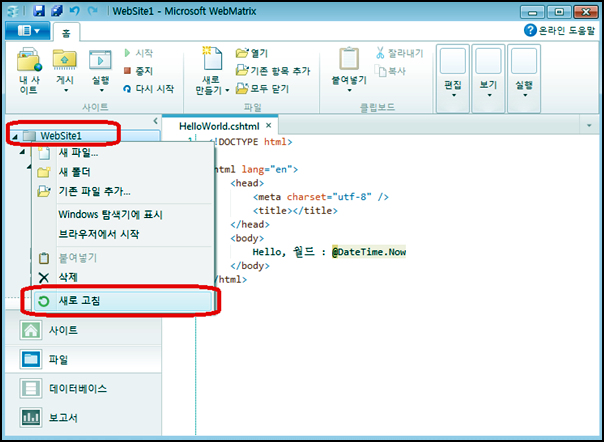
Task: Choose 브라우저에서 시작 menu item
Action: pos(122,234)
